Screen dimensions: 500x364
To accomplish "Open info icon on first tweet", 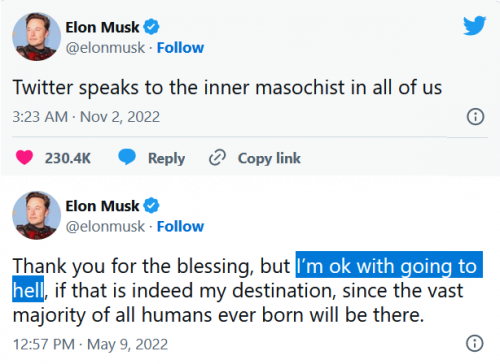I will [475, 117].
